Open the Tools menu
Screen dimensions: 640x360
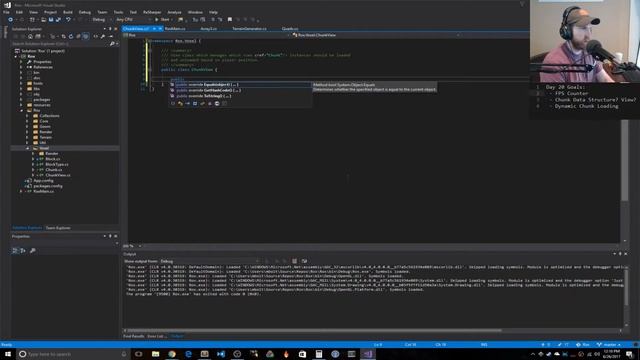tap(118, 12)
